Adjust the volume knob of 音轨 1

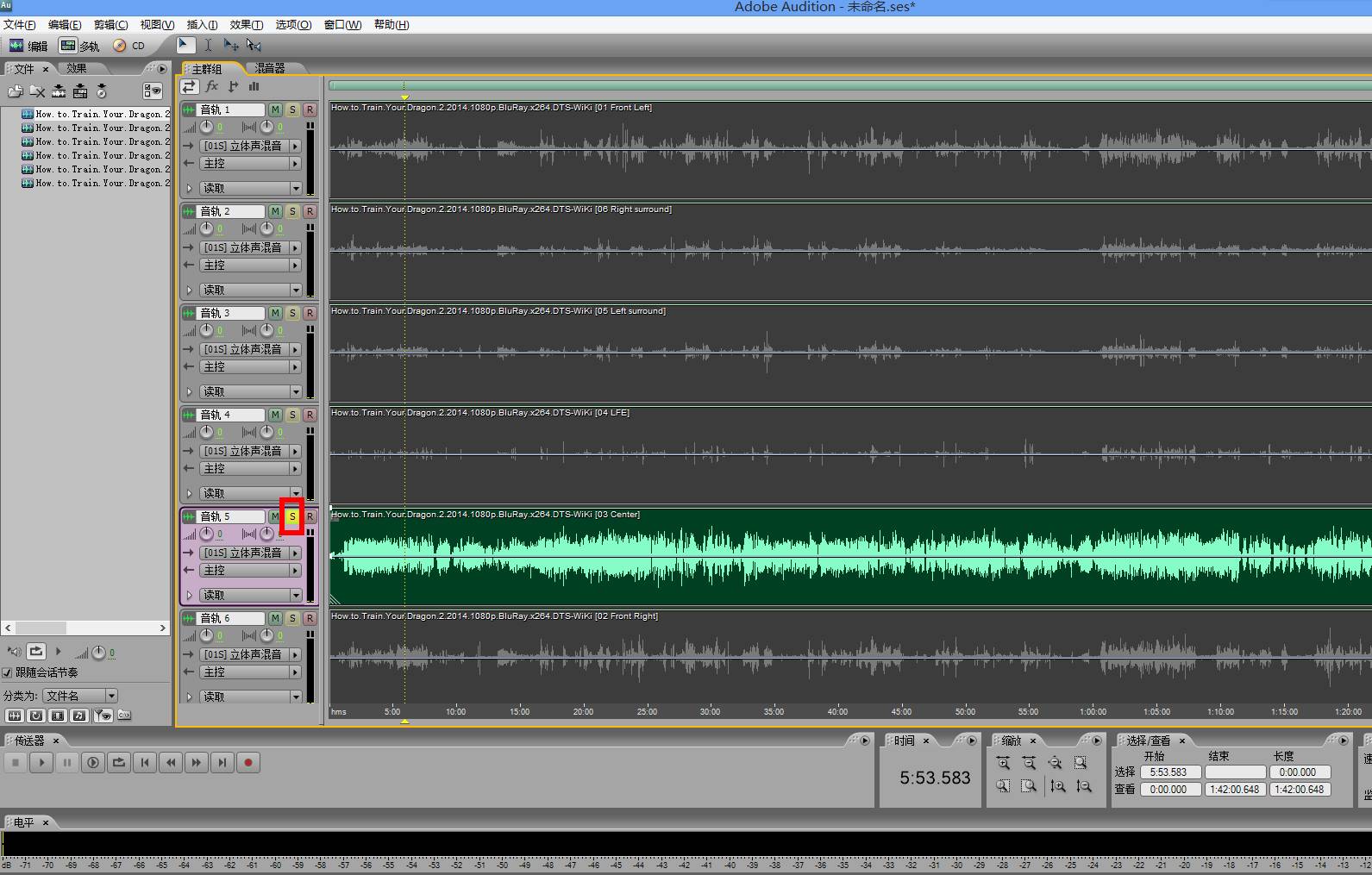[206, 127]
